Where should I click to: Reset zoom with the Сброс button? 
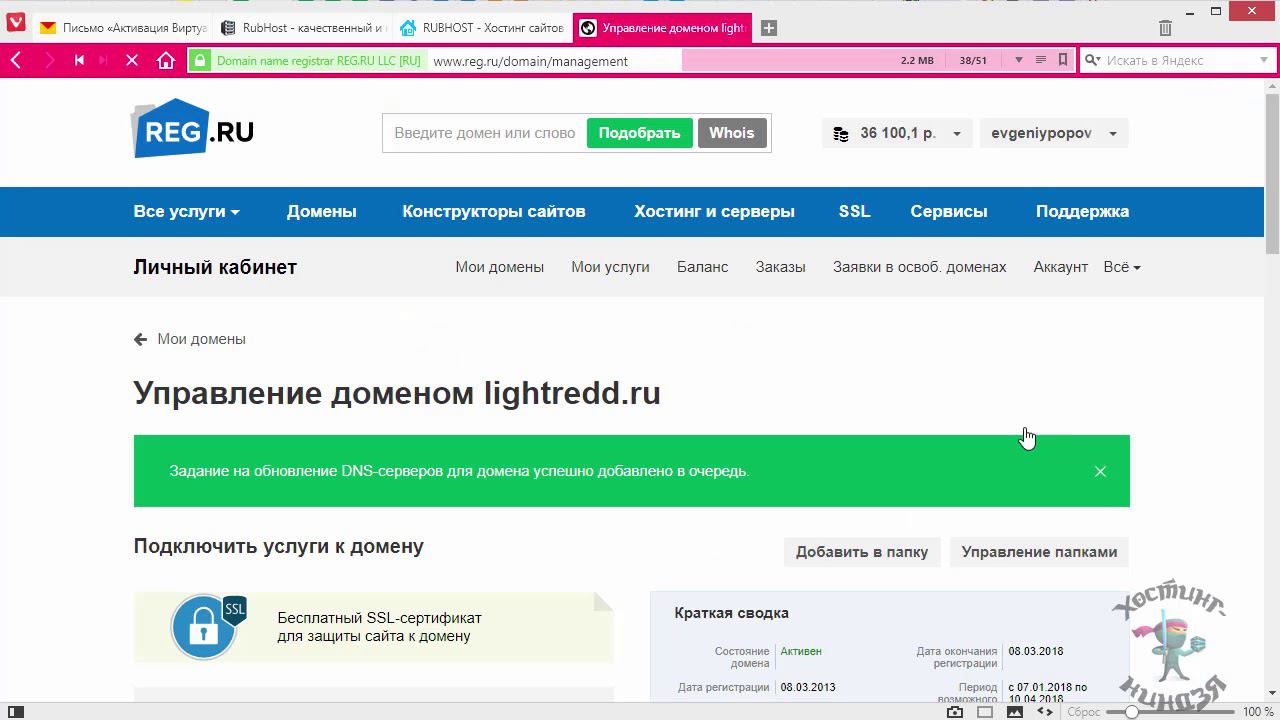pos(1084,712)
